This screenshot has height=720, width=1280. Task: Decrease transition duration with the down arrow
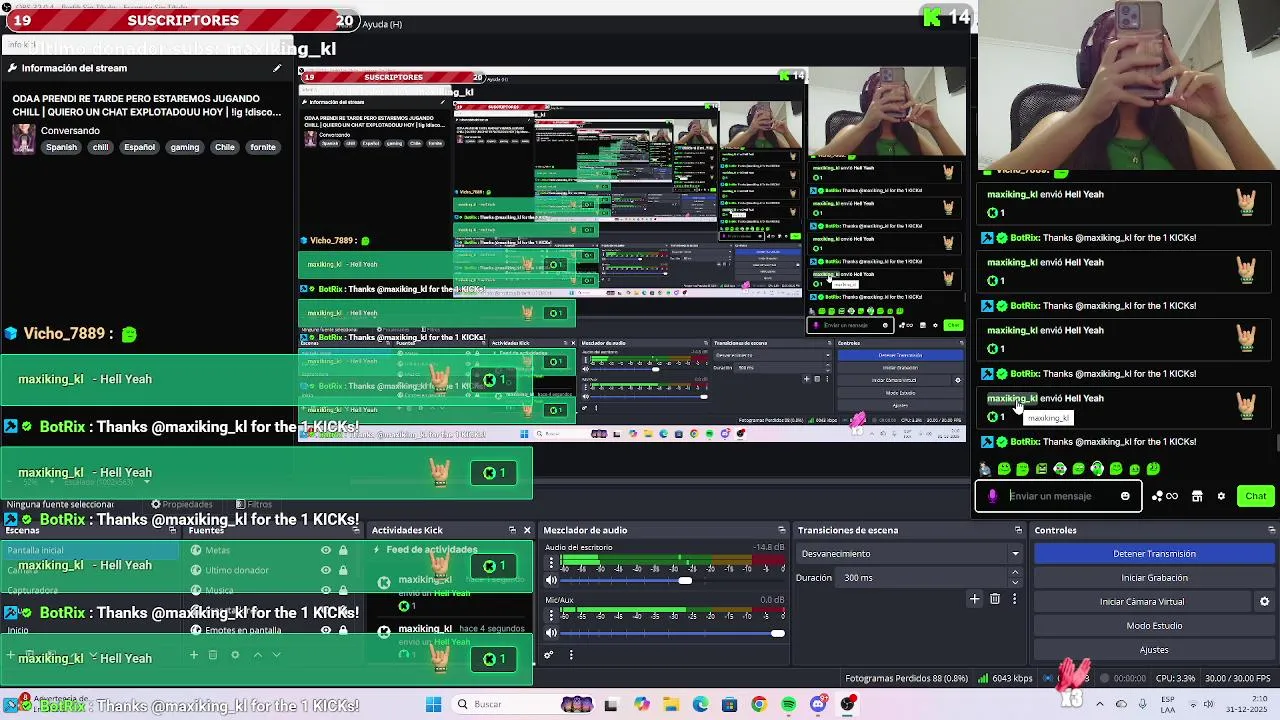coord(1015,582)
